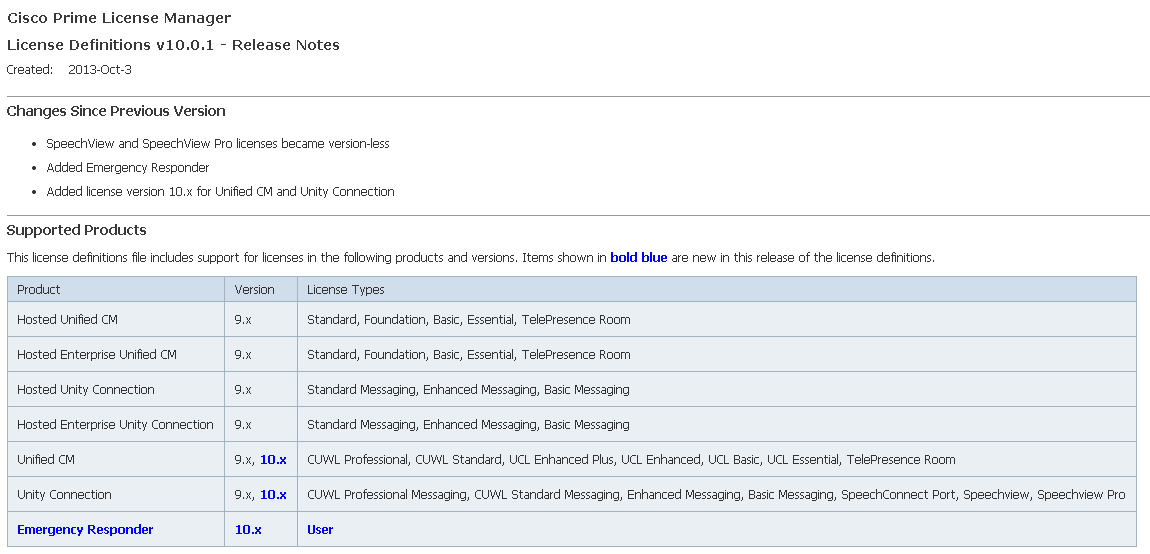This screenshot has height=554, width=1150.
Task: Click the License Types column header
Action: coord(717,289)
